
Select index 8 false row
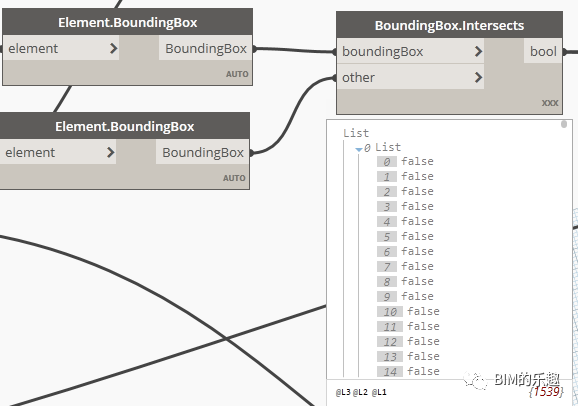(405, 281)
